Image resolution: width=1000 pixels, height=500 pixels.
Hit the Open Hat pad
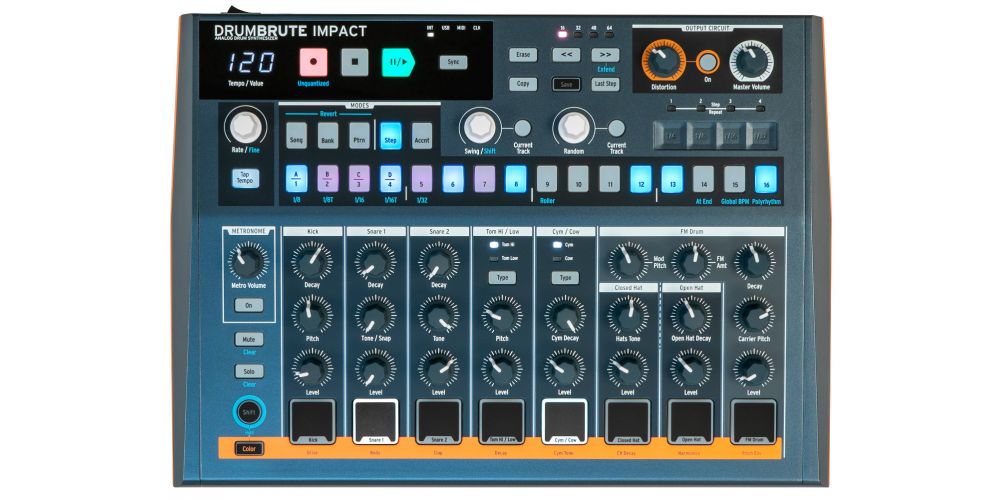click(691, 422)
